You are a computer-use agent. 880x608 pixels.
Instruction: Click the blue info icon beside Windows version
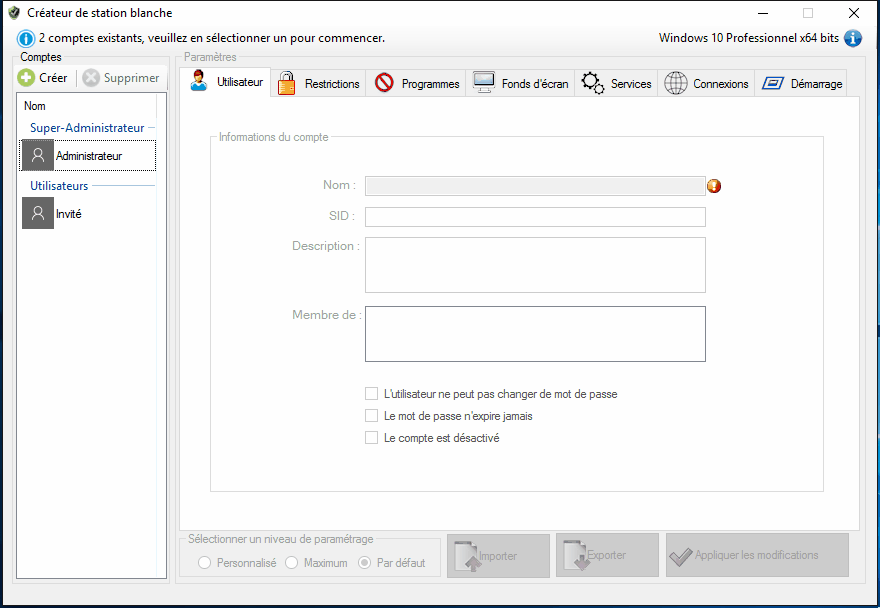pos(853,38)
